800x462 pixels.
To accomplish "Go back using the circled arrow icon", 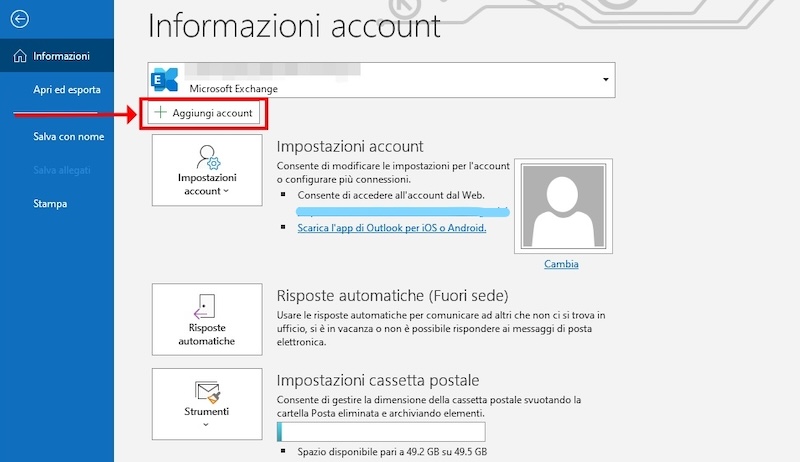I will click(19, 19).
